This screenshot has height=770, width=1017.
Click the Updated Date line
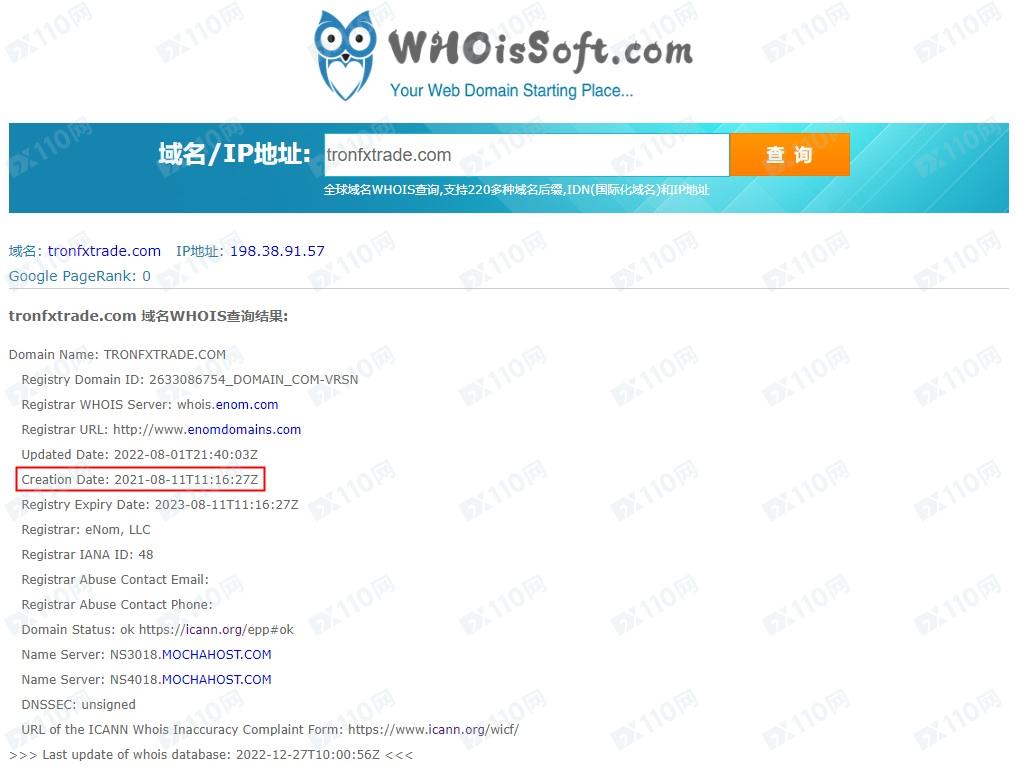click(x=139, y=455)
